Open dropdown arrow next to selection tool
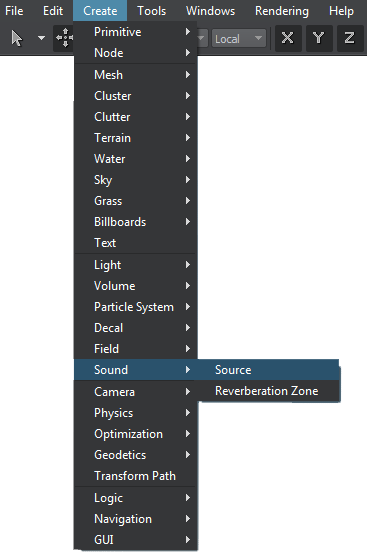The image size is (367, 560). point(41,38)
